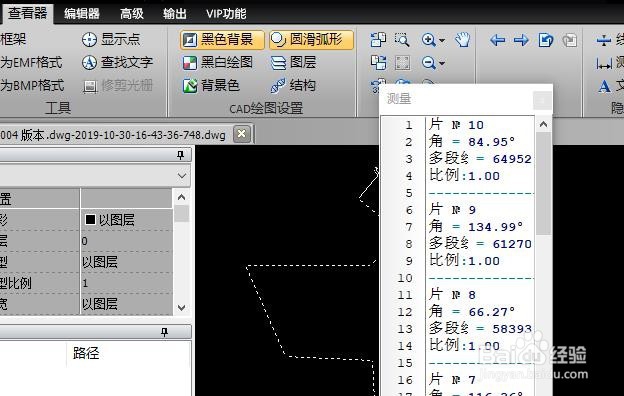This screenshot has width=624, height=396.
Task: Select the layer value 0 cell
Action: [127, 241]
